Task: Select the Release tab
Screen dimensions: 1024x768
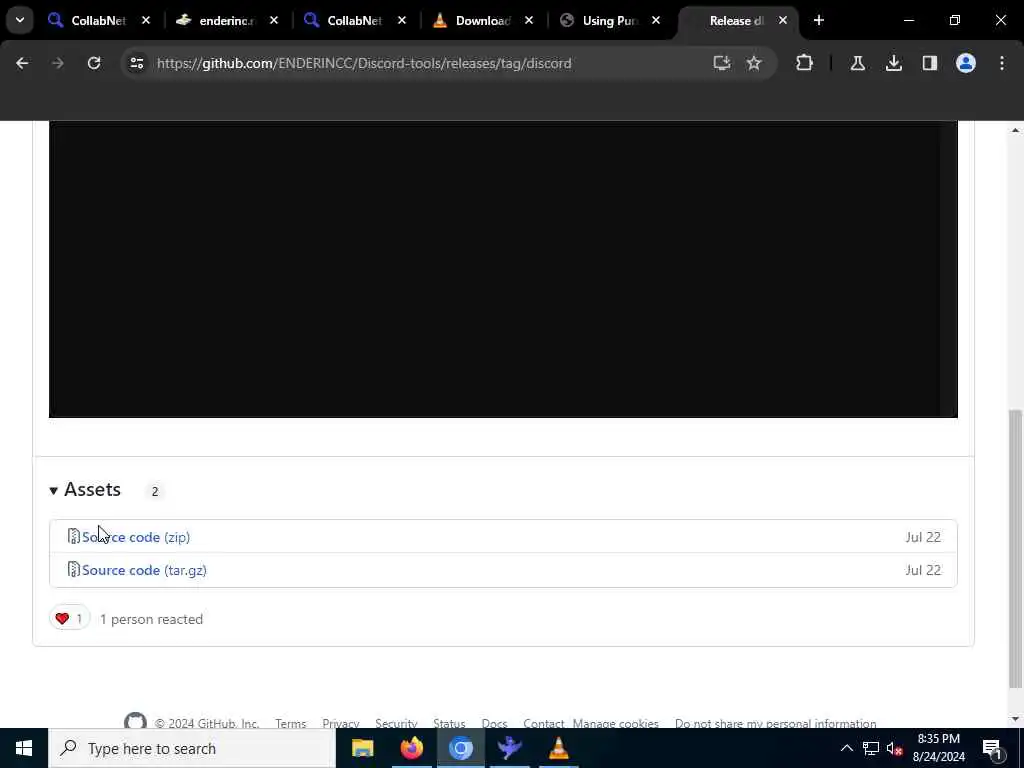Action: tap(735, 21)
